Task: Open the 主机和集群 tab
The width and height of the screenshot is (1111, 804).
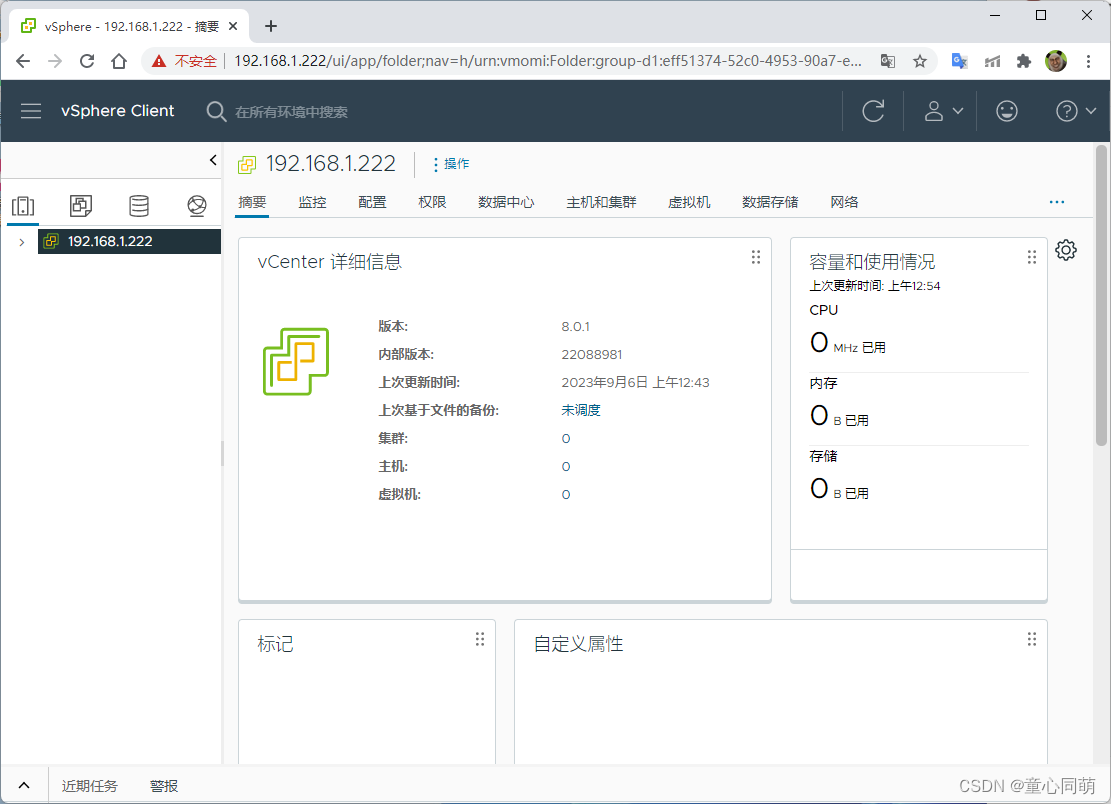Action: pos(602,203)
